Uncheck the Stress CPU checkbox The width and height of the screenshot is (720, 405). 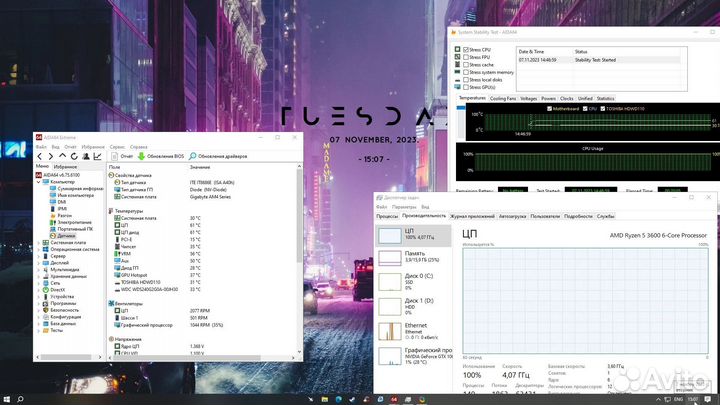pyautogui.click(x=466, y=50)
